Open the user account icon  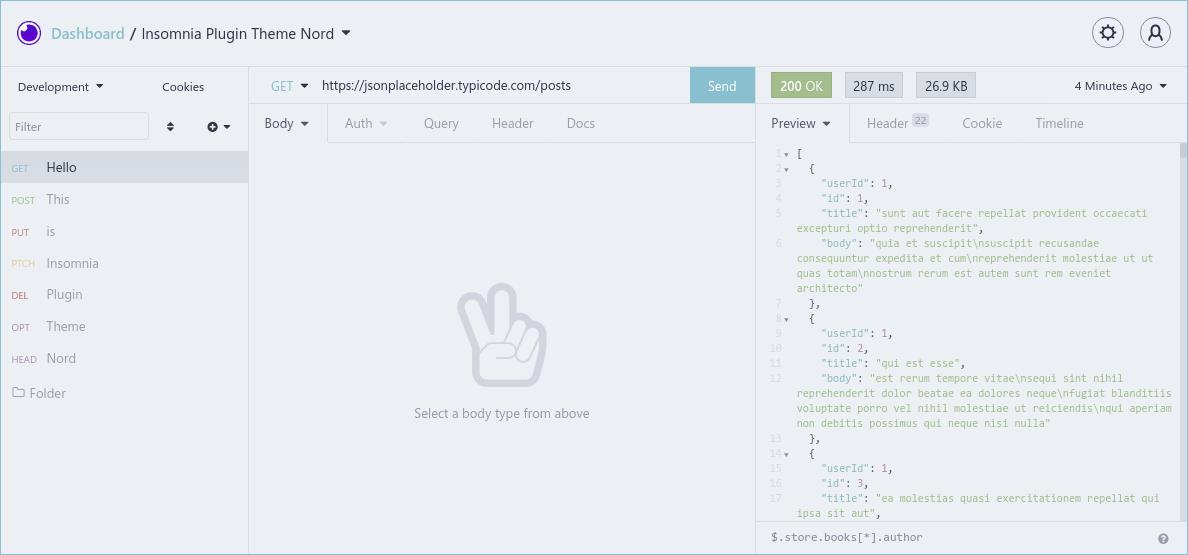coord(1155,33)
